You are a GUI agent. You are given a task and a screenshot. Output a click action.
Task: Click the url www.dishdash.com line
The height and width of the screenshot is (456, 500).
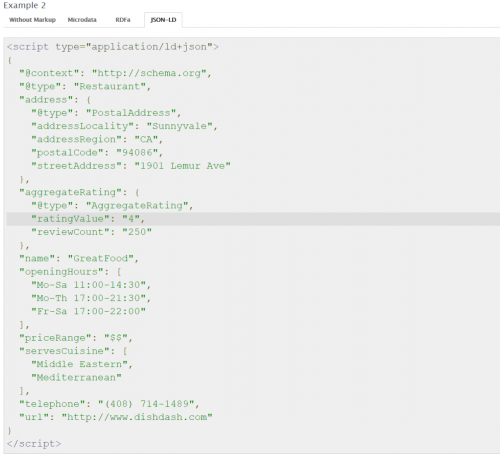(x=116, y=417)
